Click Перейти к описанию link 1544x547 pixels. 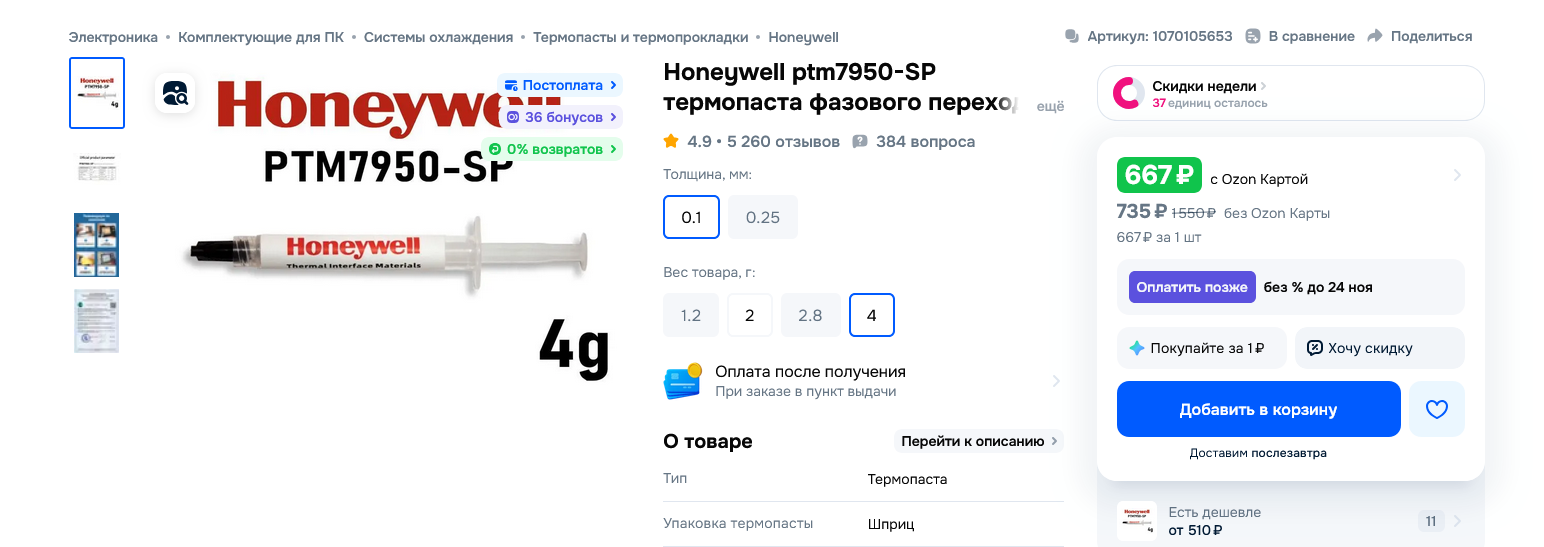(x=978, y=441)
